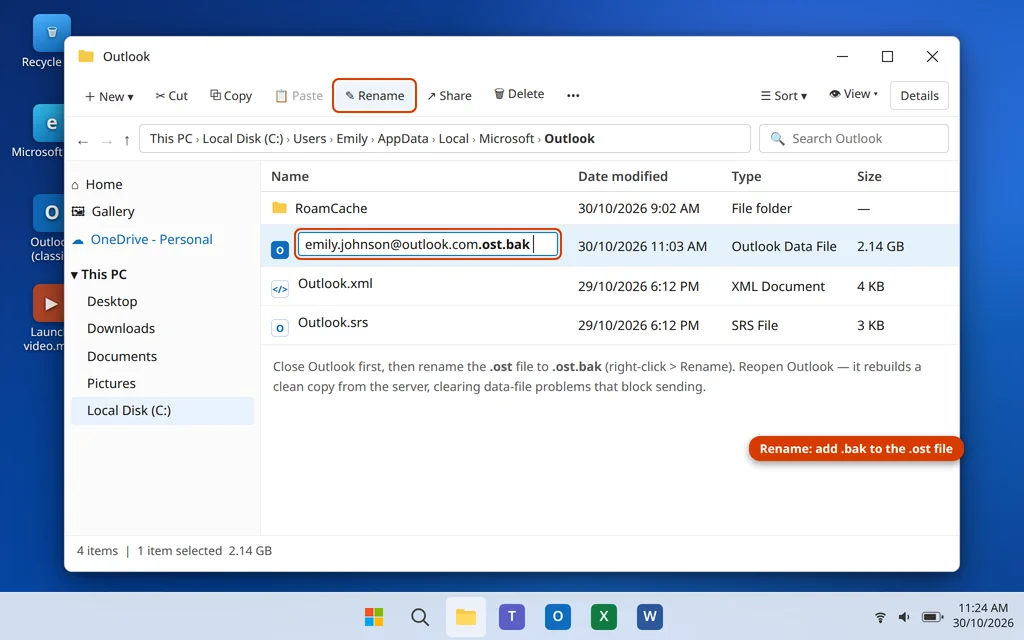The height and width of the screenshot is (640, 1024).
Task: Open the Windows Start menu
Action: click(374, 616)
